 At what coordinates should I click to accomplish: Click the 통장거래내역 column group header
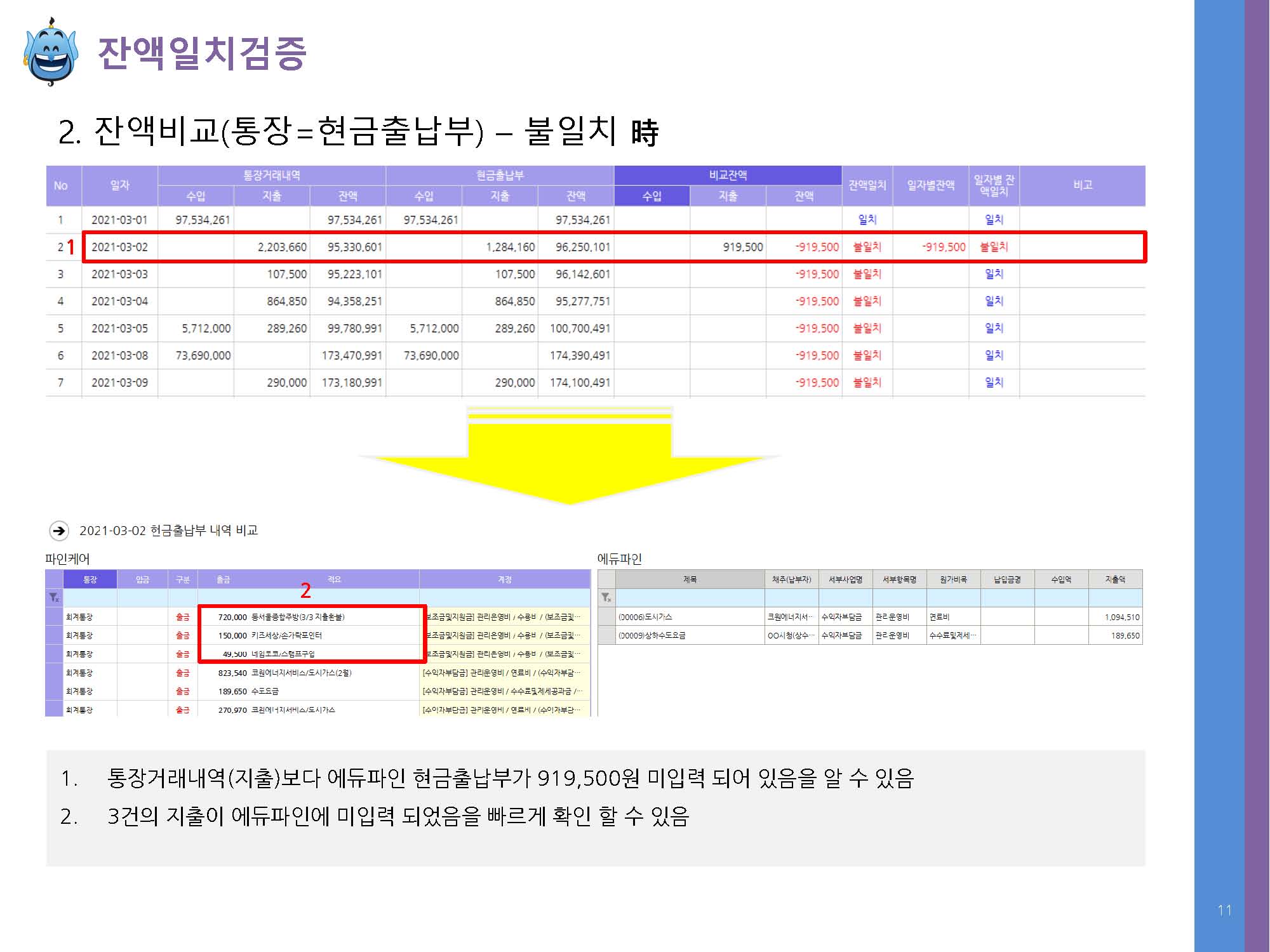click(272, 175)
